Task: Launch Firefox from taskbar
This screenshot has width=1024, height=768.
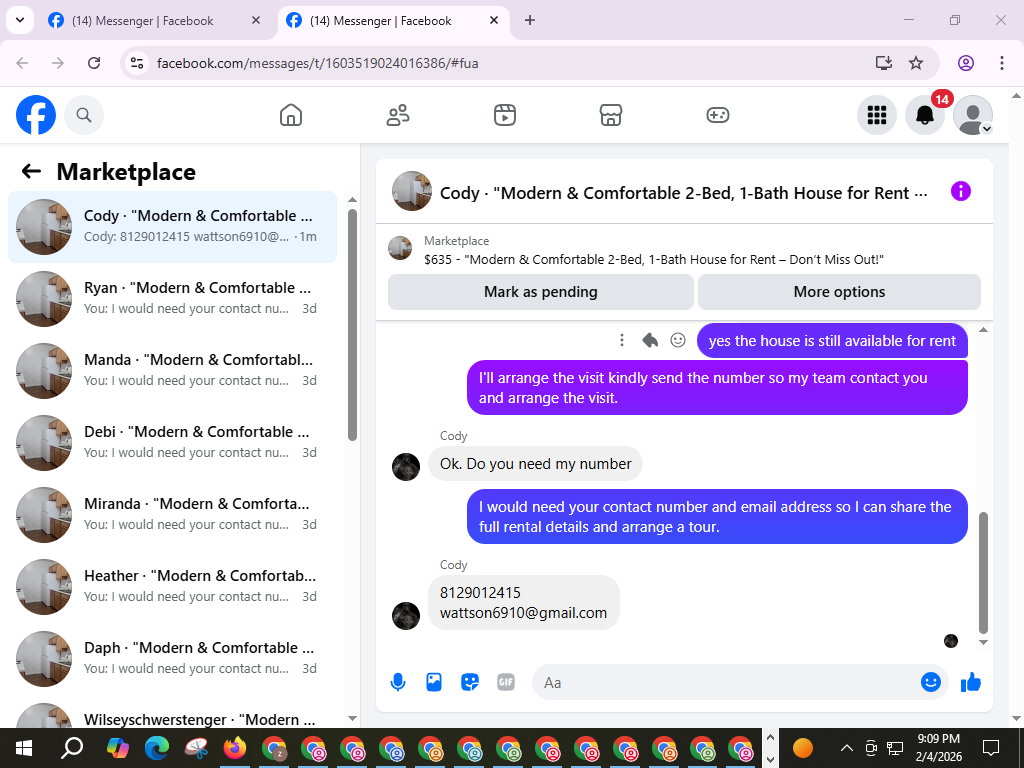Action: (234, 748)
